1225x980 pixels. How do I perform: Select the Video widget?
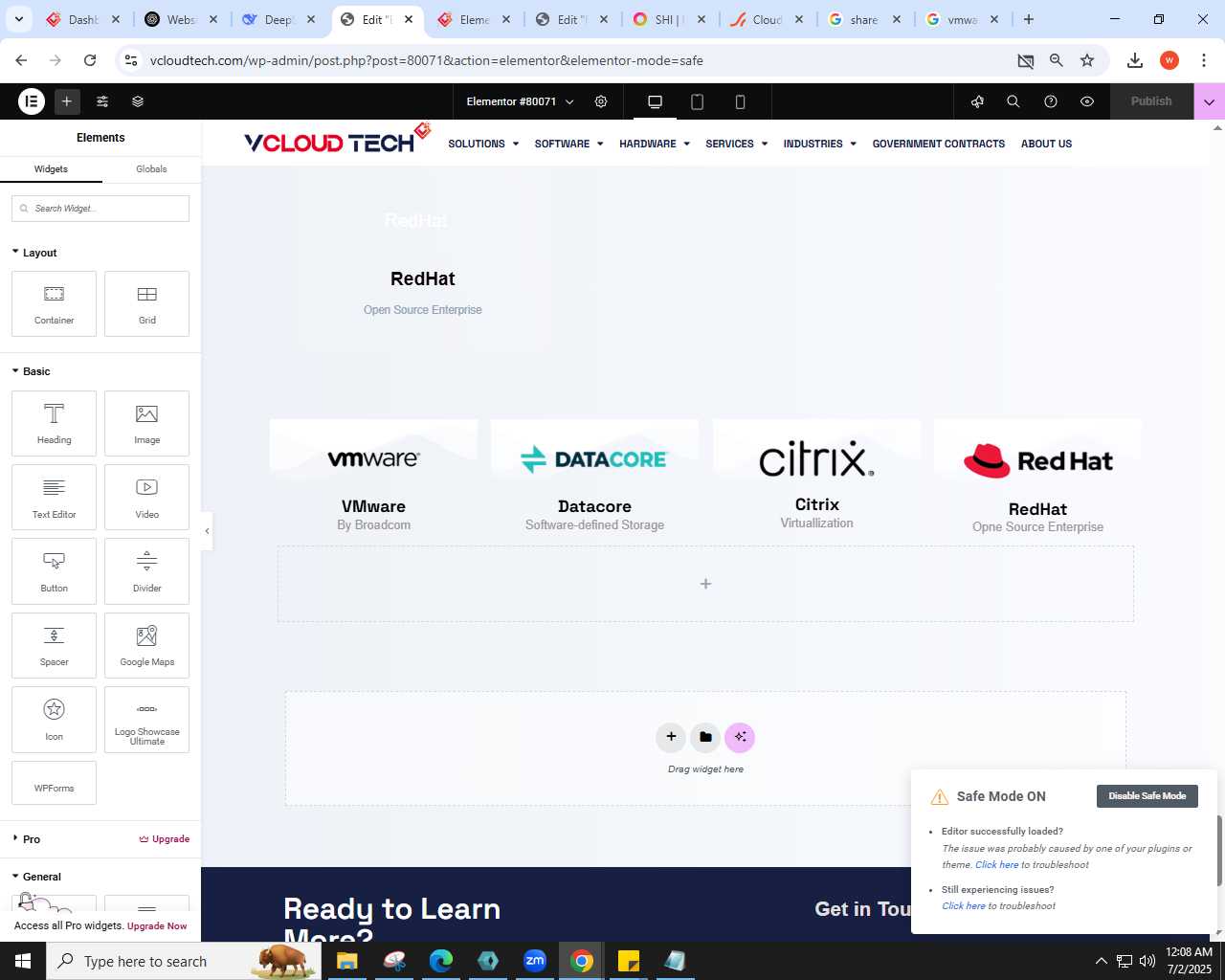[x=147, y=498]
